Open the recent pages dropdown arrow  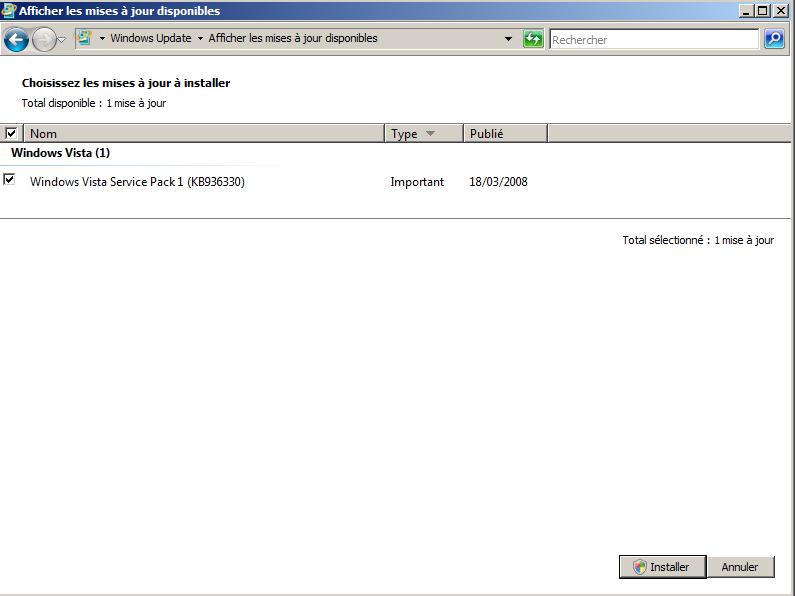[62, 39]
